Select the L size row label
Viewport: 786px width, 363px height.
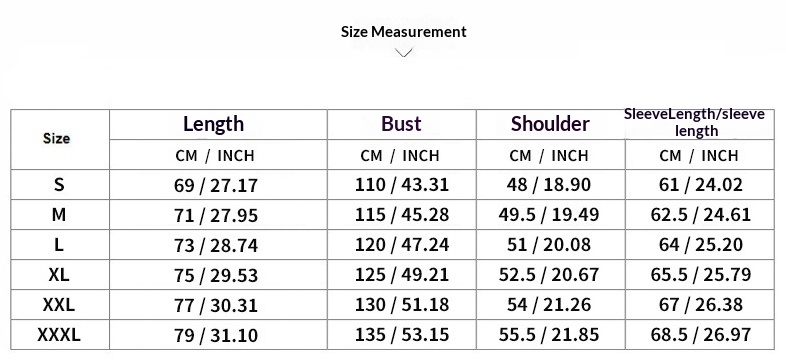tap(59, 245)
